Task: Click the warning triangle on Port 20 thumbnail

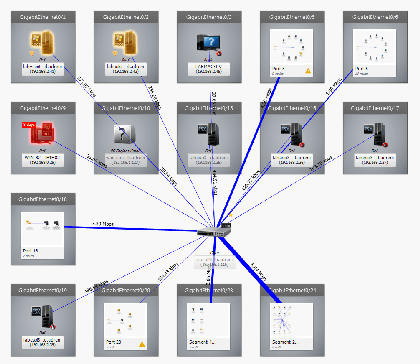Action: click(x=142, y=344)
